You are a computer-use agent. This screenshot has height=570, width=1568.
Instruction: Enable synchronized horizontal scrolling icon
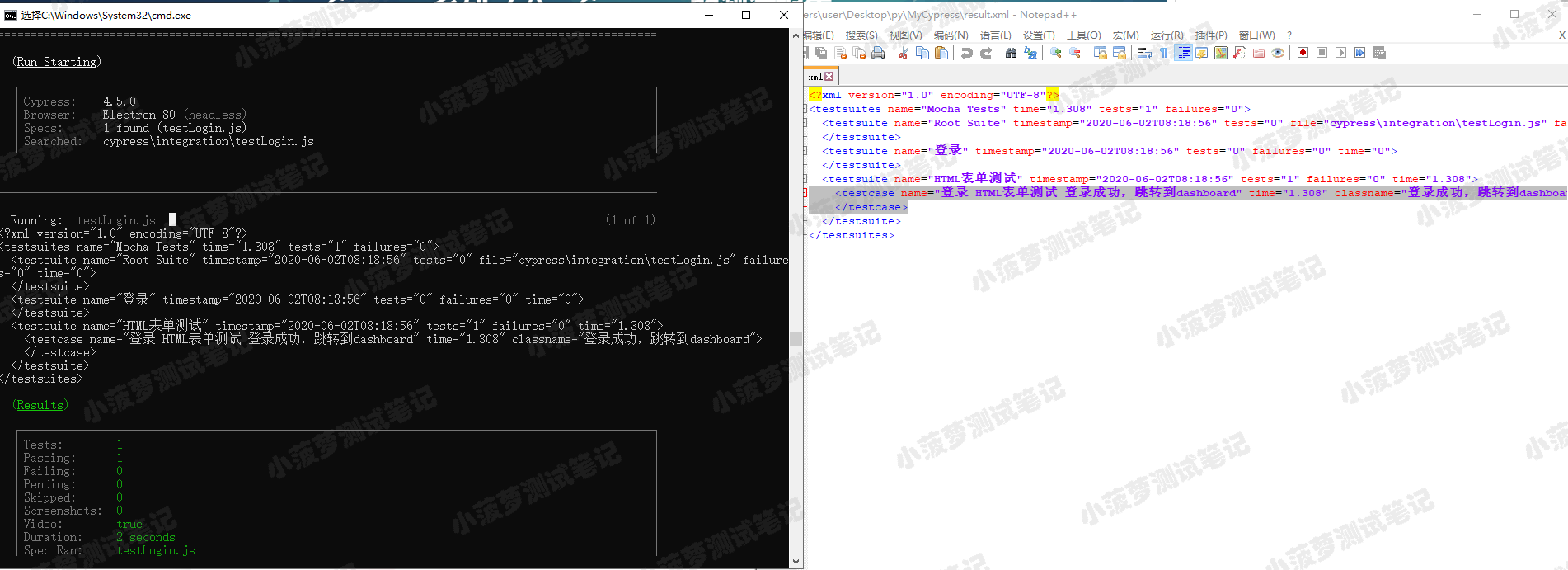click(1119, 53)
